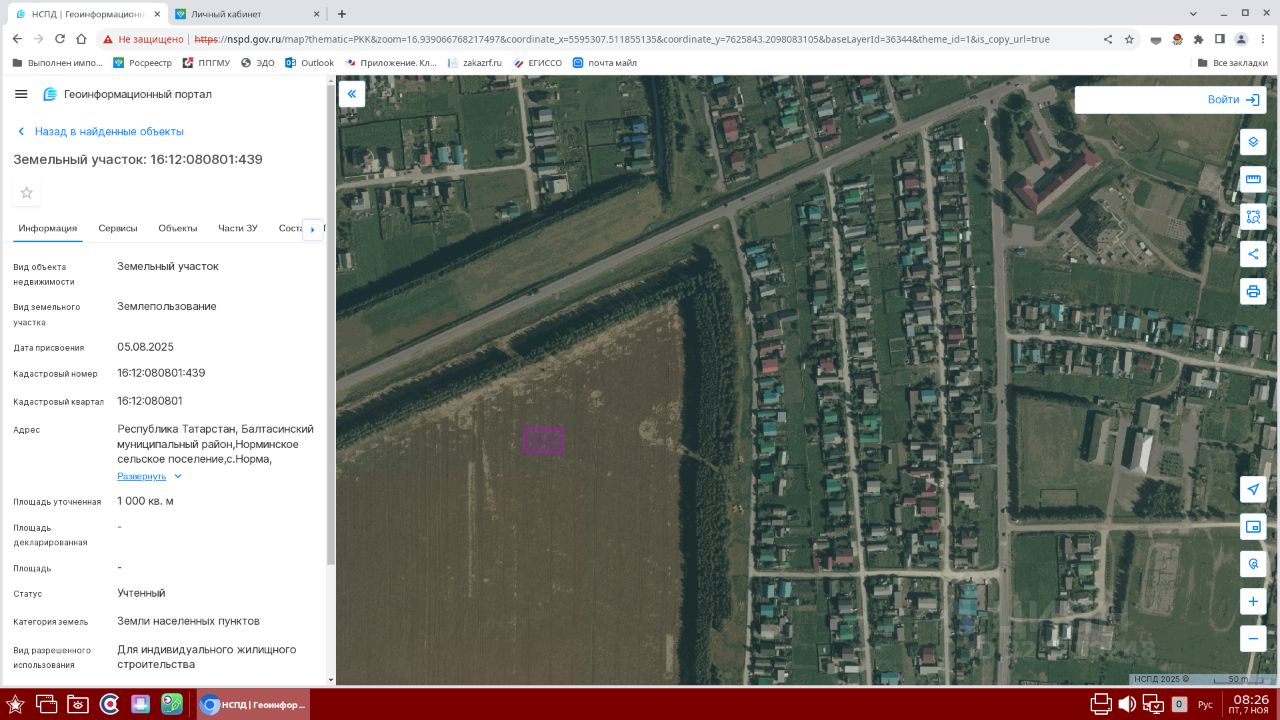Switch to the Части ЗУ tab
Viewport: 1280px width, 720px height.
[238, 228]
